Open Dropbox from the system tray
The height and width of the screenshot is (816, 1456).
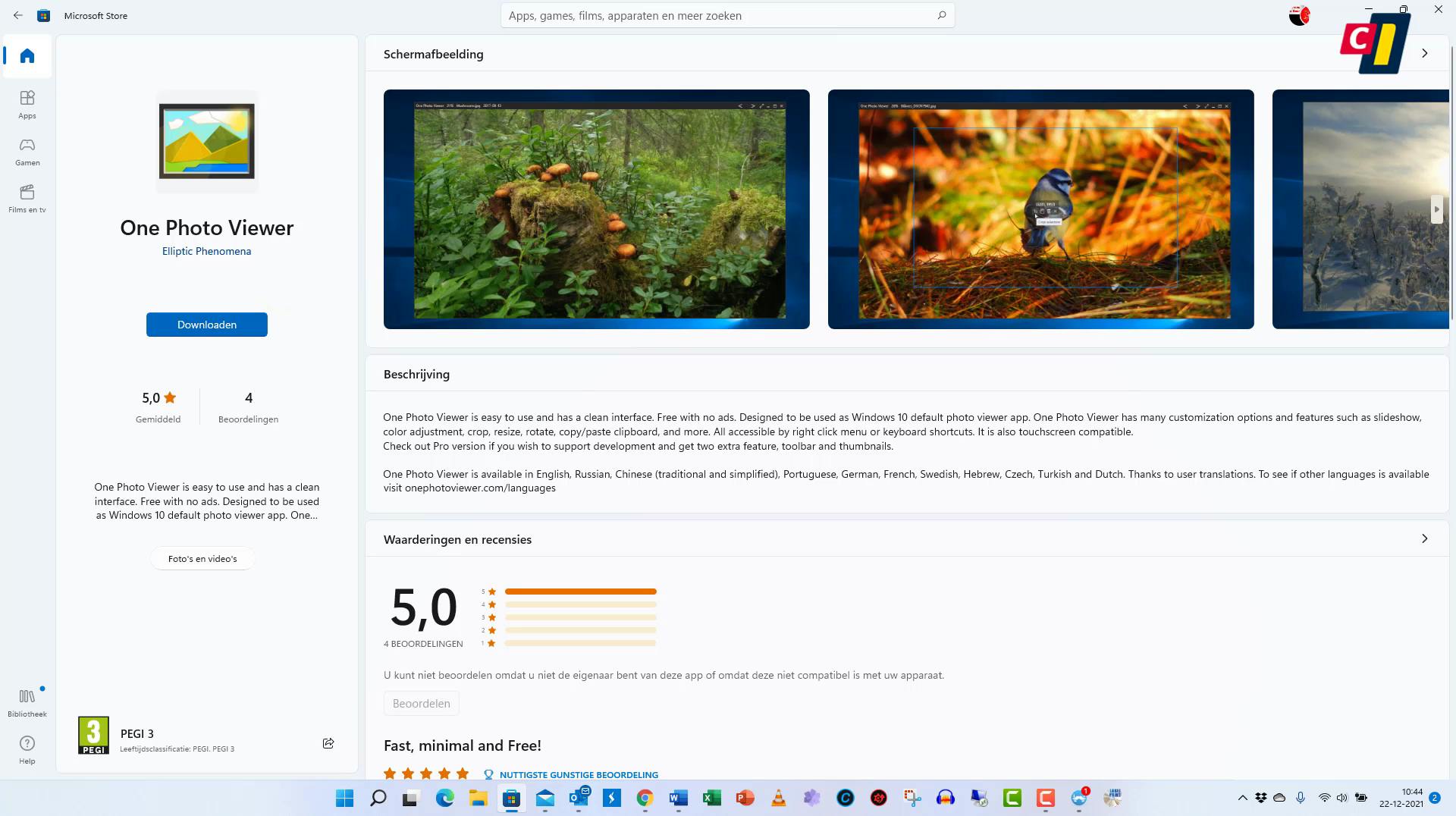tap(1260, 798)
